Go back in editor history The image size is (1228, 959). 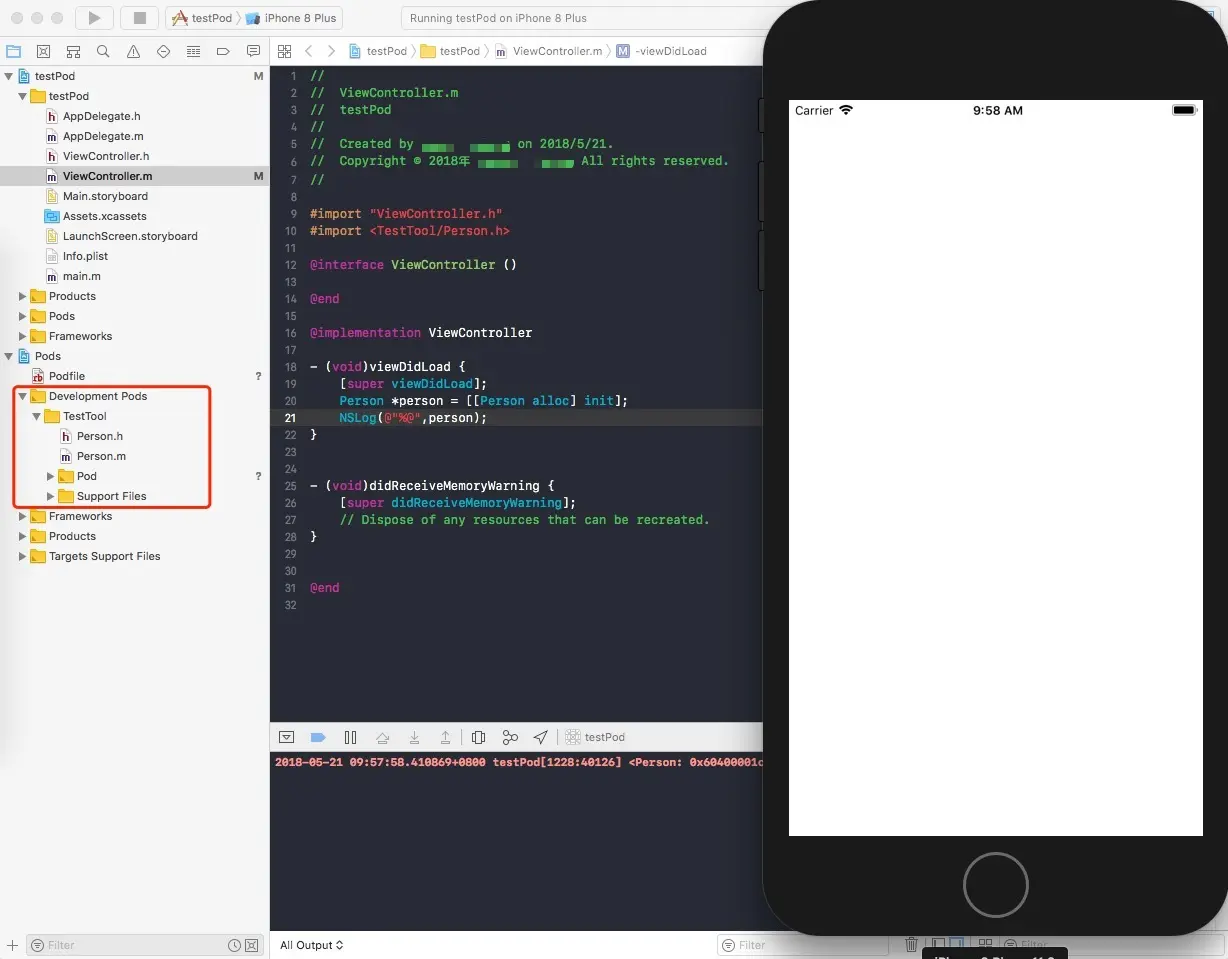[309, 51]
